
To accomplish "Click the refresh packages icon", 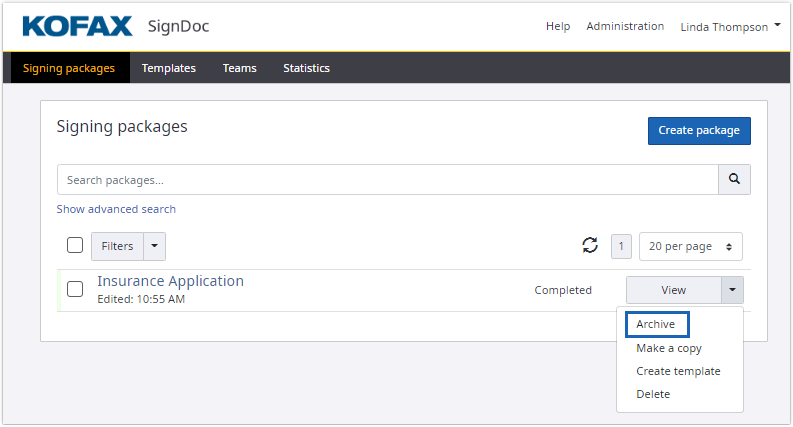I will pos(590,246).
